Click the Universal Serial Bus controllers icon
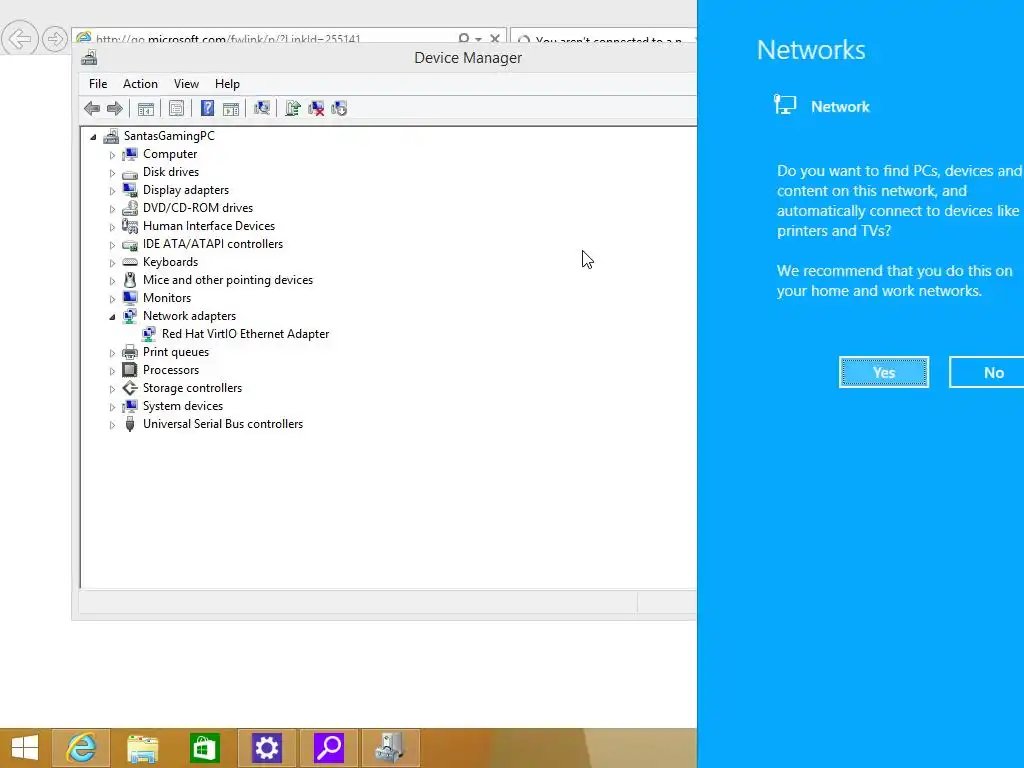This screenshot has height=768, width=1024. point(130,424)
